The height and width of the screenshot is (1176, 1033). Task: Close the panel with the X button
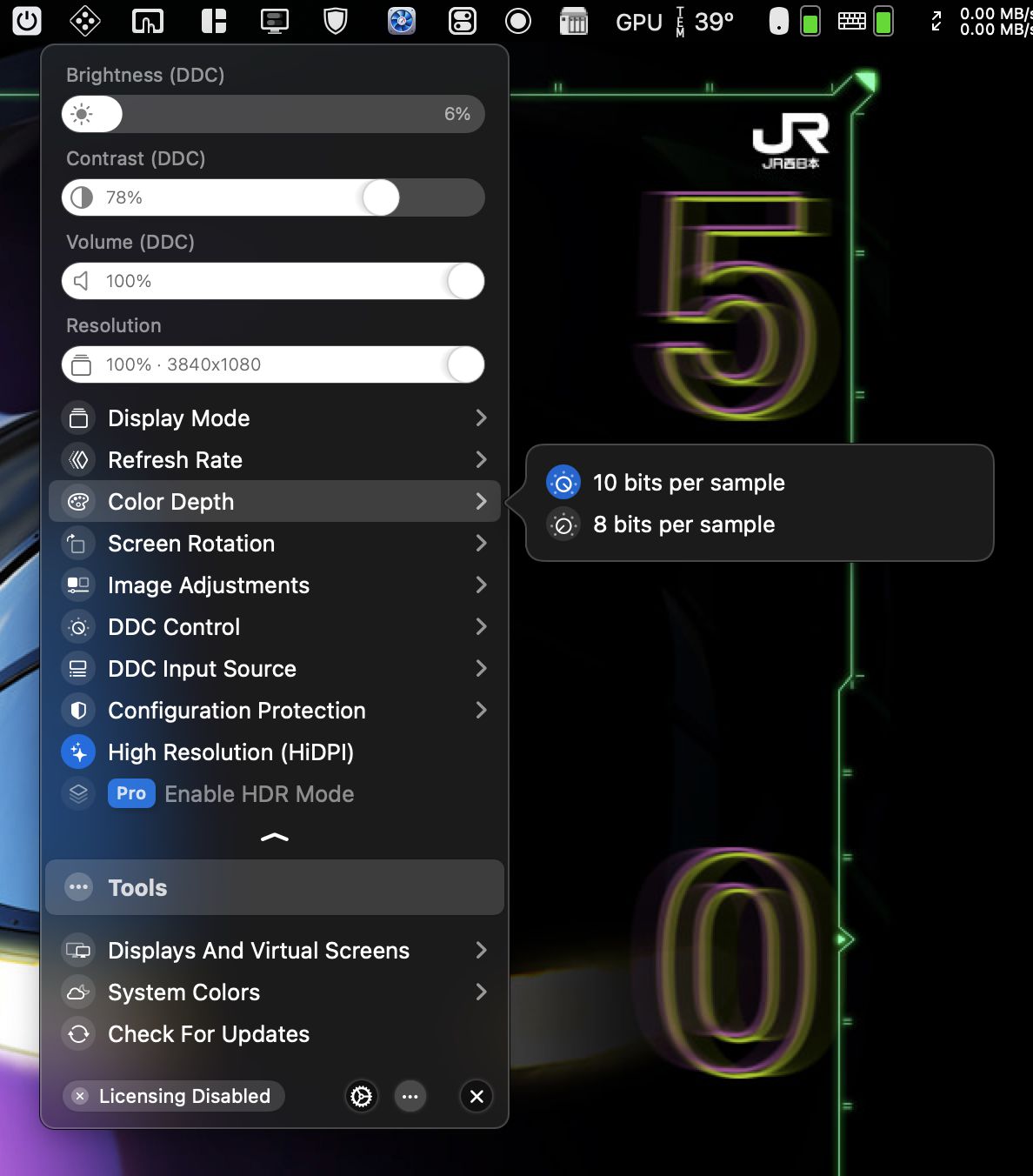(477, 1096)
